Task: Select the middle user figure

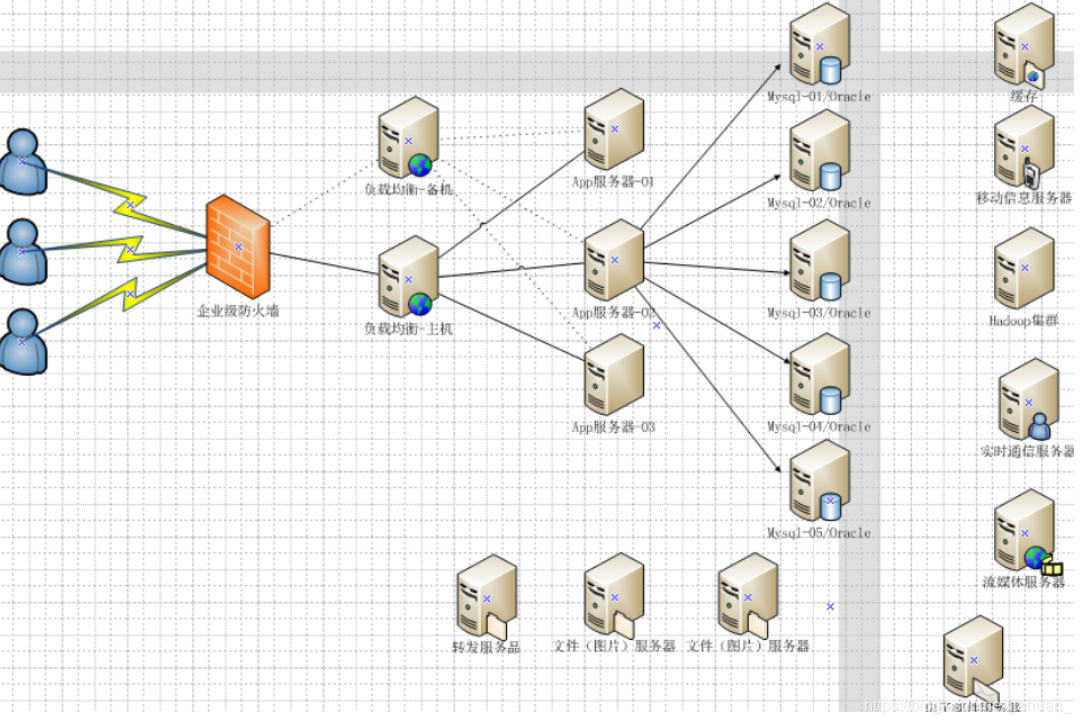Action: [23, 252]
